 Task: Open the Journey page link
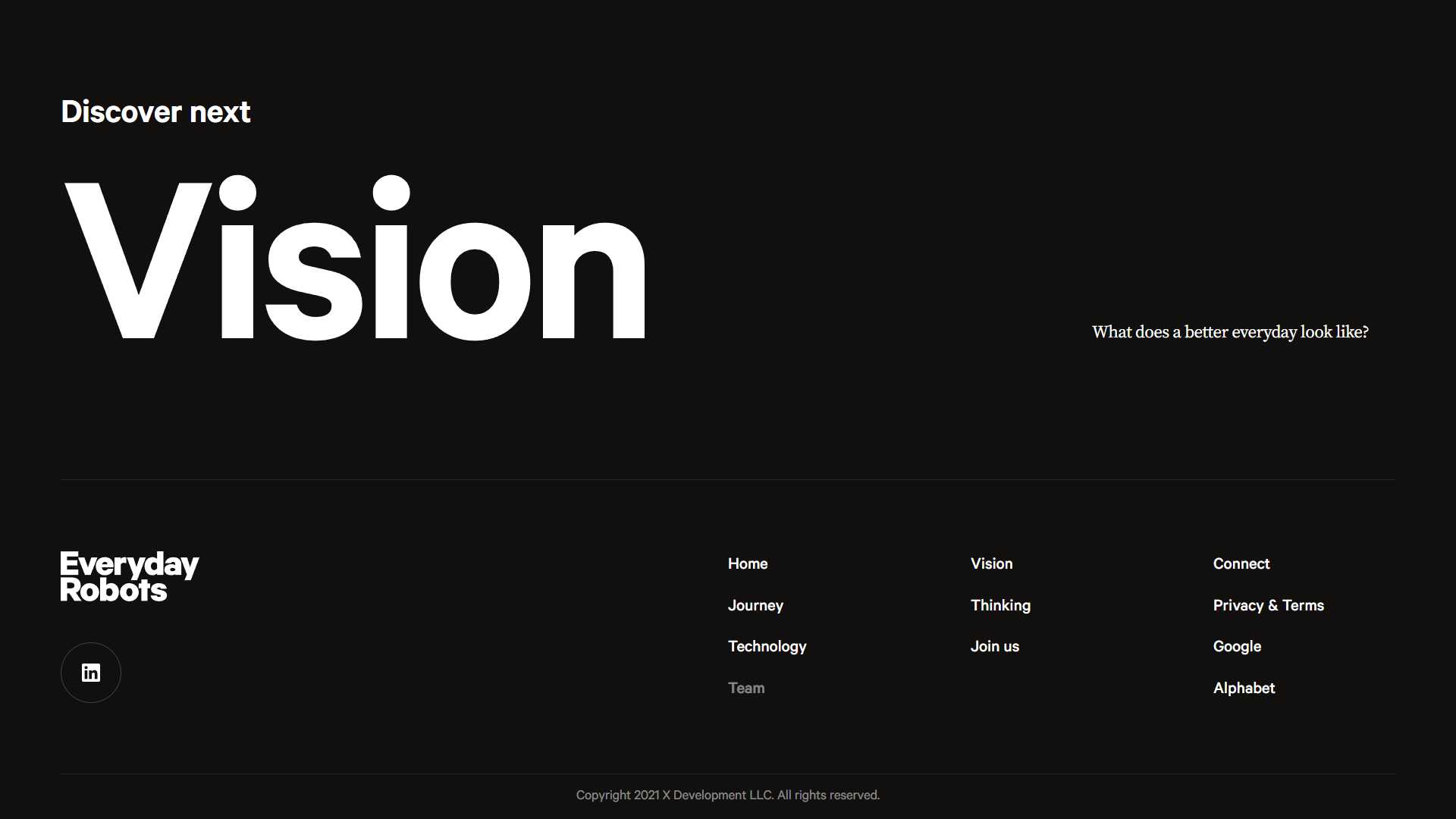[x=755, y=605]
